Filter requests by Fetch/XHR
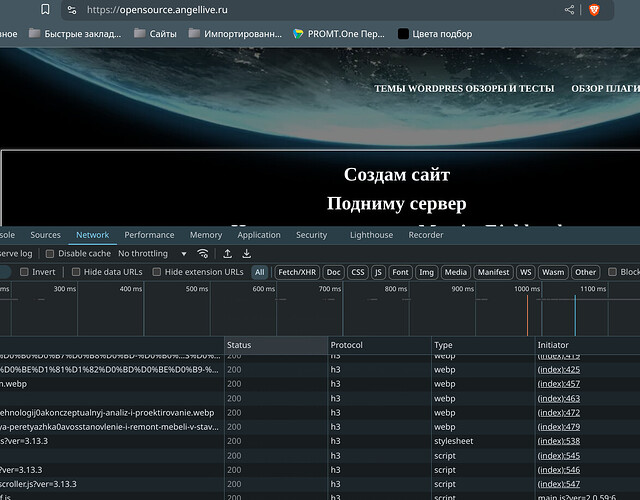The height and width of the screenshot is (500, 640). 296,272
